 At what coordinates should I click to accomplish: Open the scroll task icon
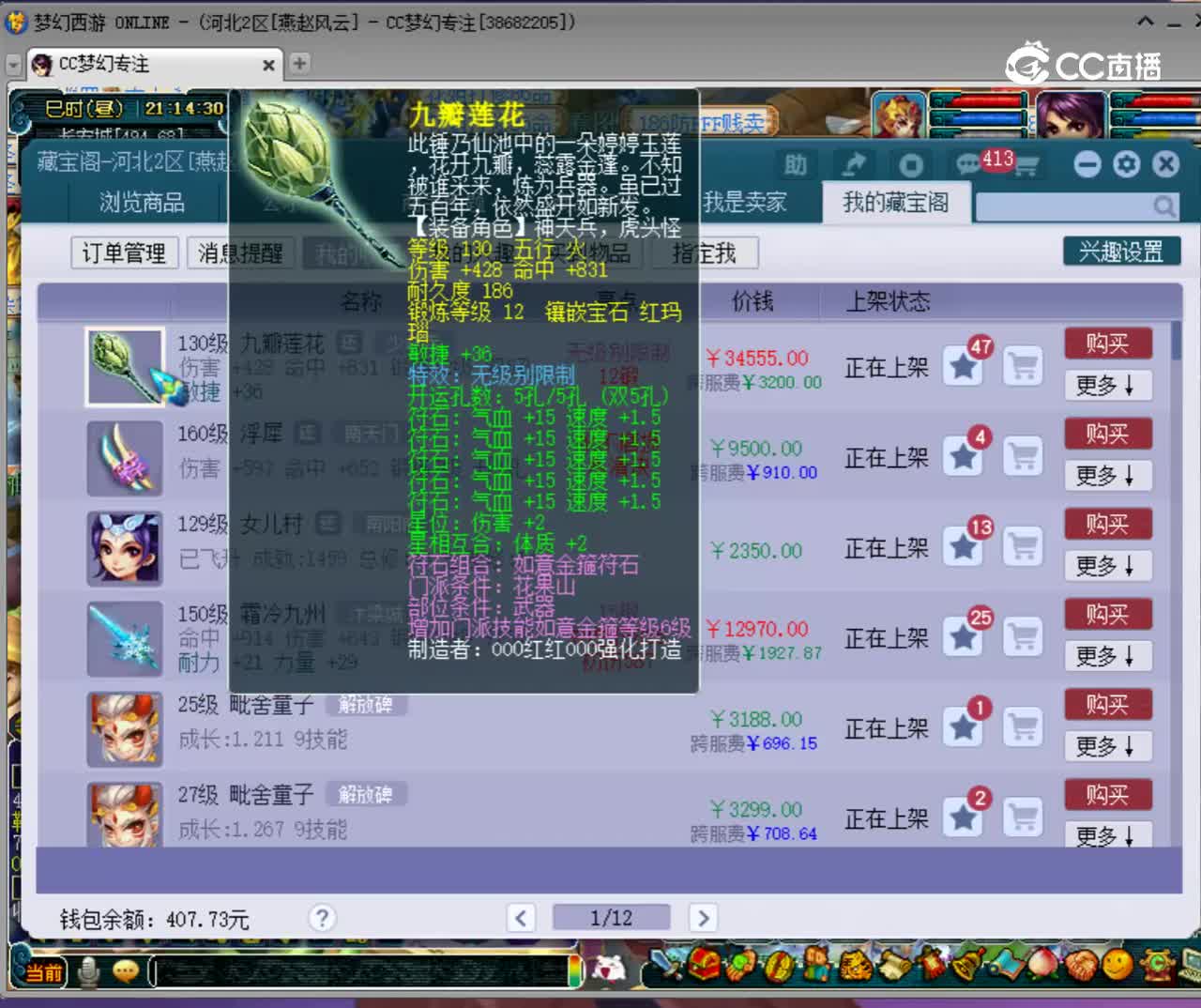click(x=894, y=966)
